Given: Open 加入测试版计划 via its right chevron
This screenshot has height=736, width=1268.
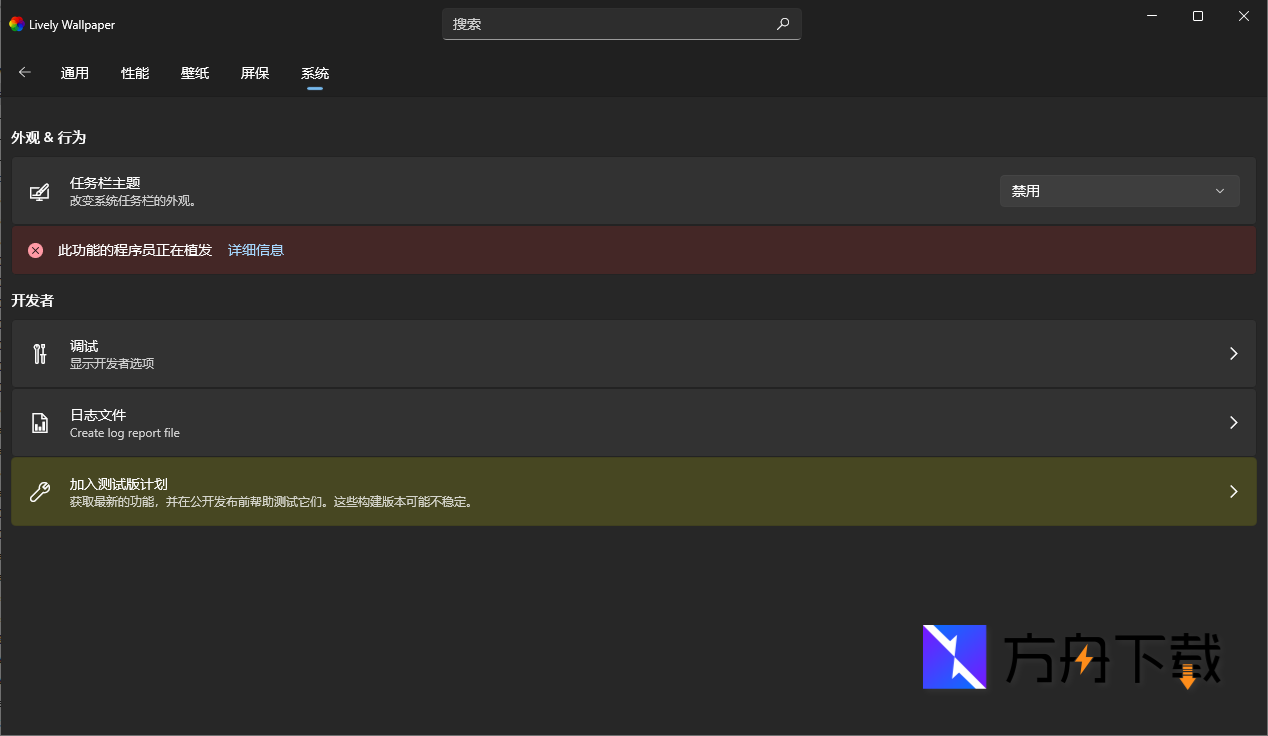Looking at the screenshot, I should tap(1233, 492).
